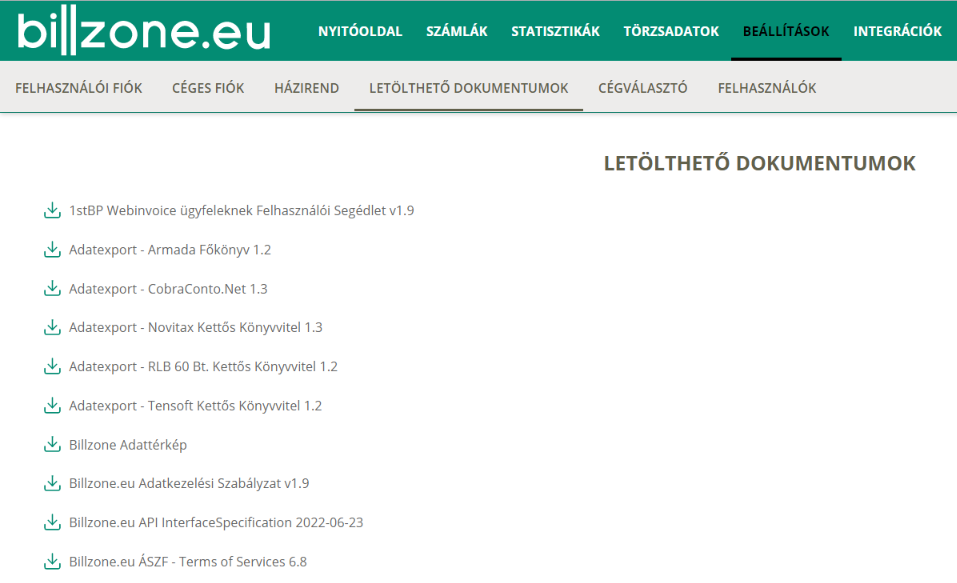Switch to HÁZIREND tab
957x583 pixels.
pos(306,88)
